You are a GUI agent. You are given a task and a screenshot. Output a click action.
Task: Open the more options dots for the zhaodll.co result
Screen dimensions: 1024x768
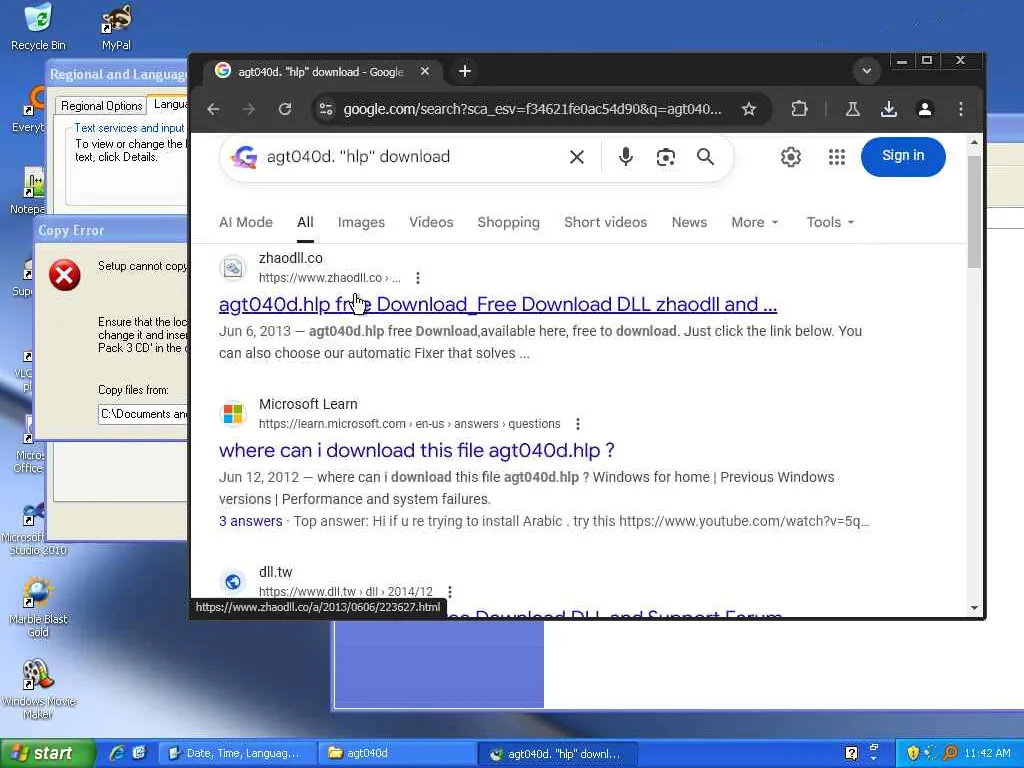418,278
